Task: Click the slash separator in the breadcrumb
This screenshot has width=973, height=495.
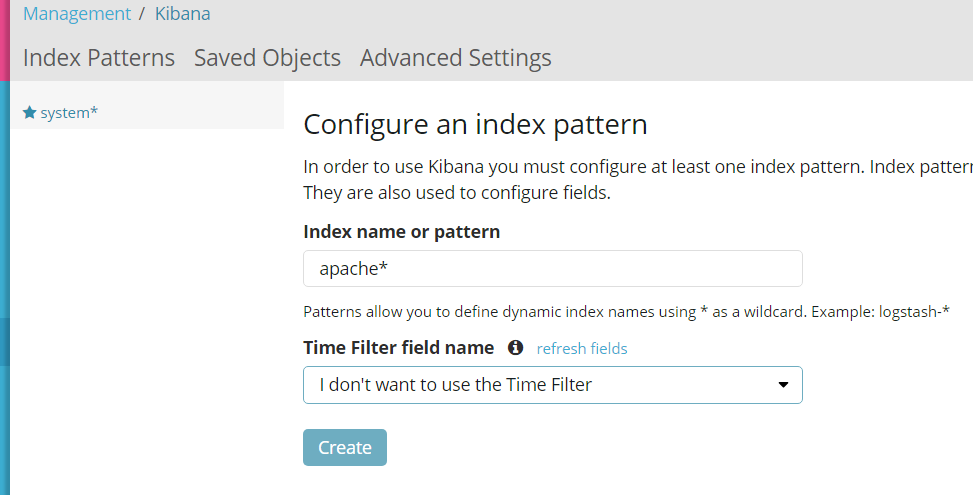Action: 143,14
